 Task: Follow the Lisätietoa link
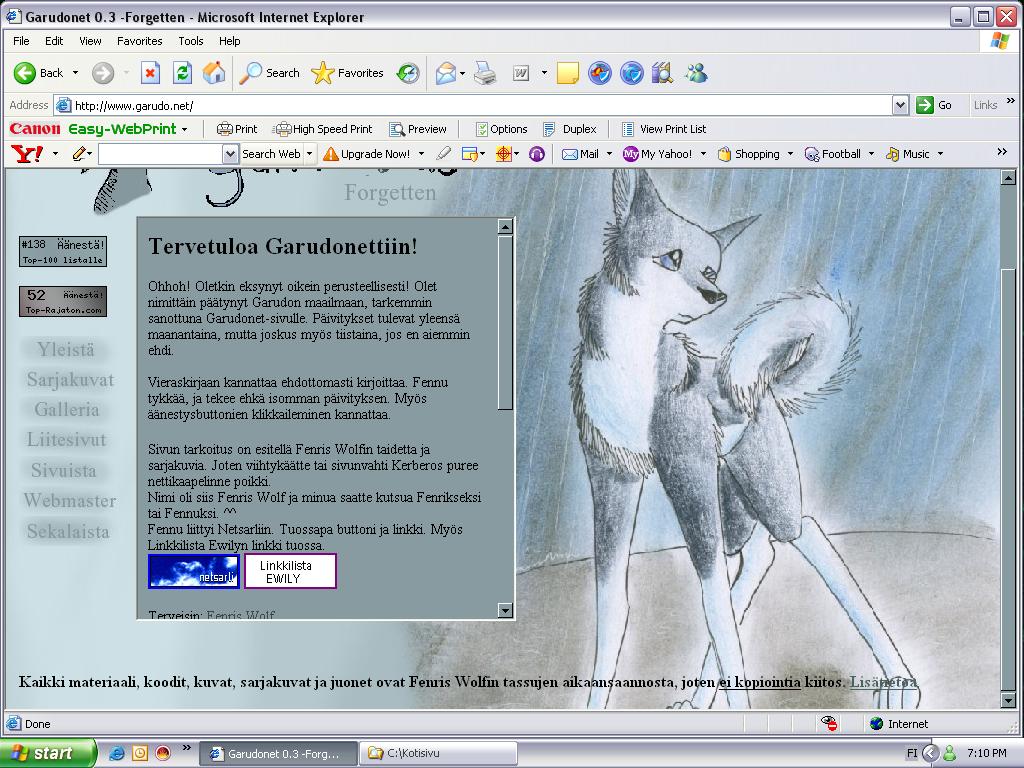point(883,682)
